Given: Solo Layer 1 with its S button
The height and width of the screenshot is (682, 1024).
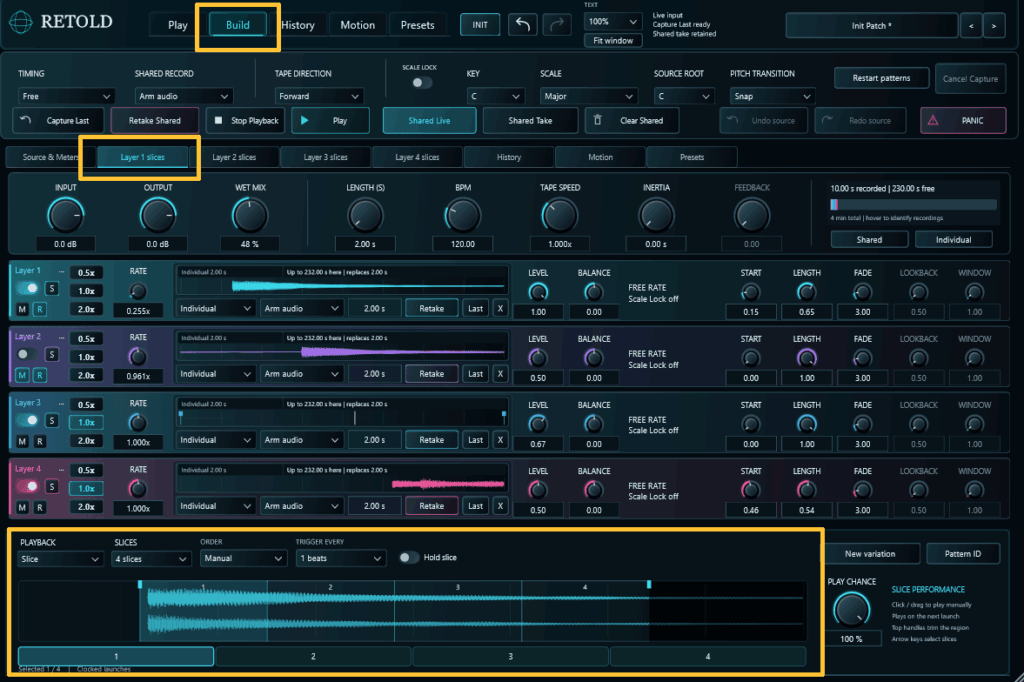Looking at the screenshot, I should tap(52, 288).
